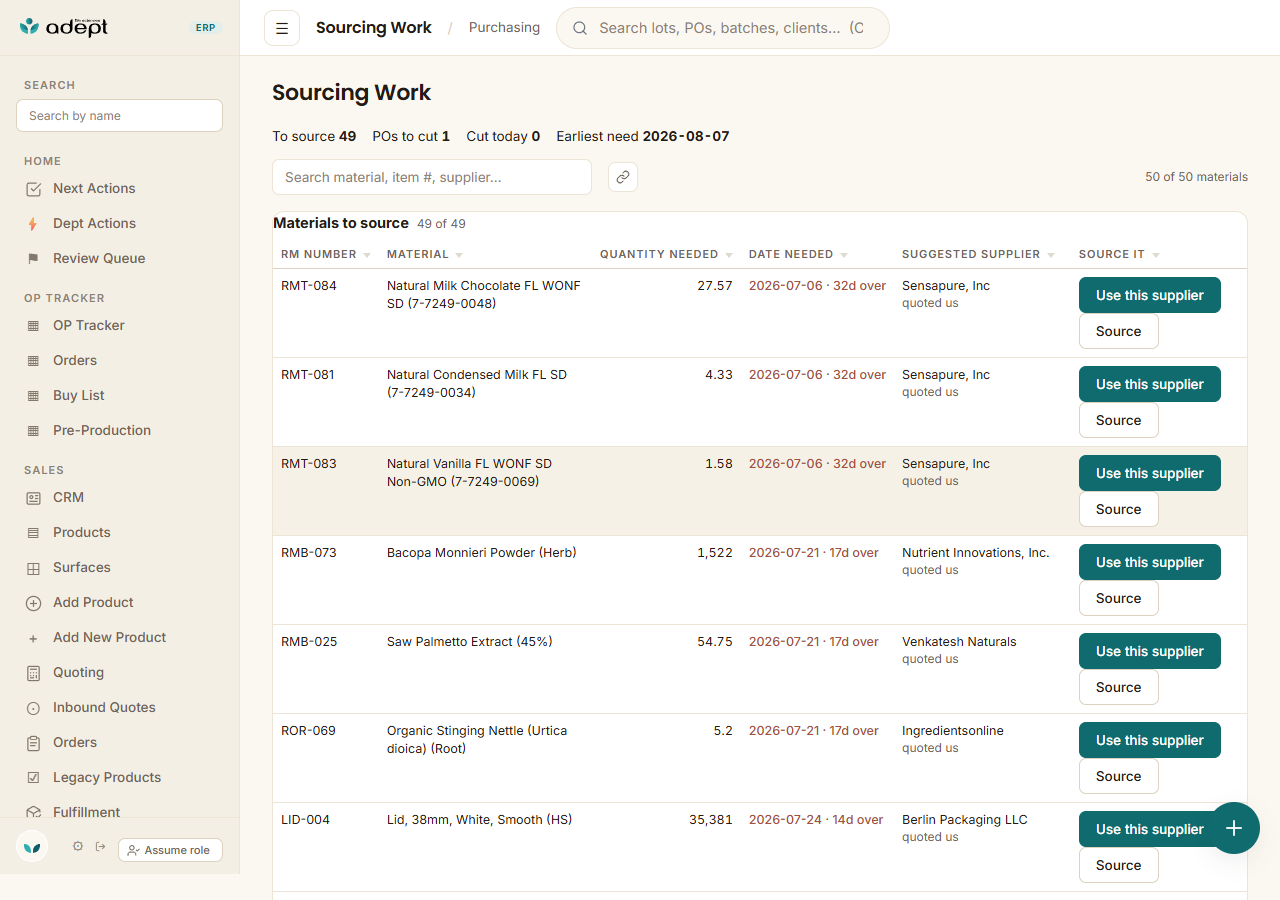Click the 50 of 50 materials count
The image size is (1280, 900).
click(x=1196, y=177)
